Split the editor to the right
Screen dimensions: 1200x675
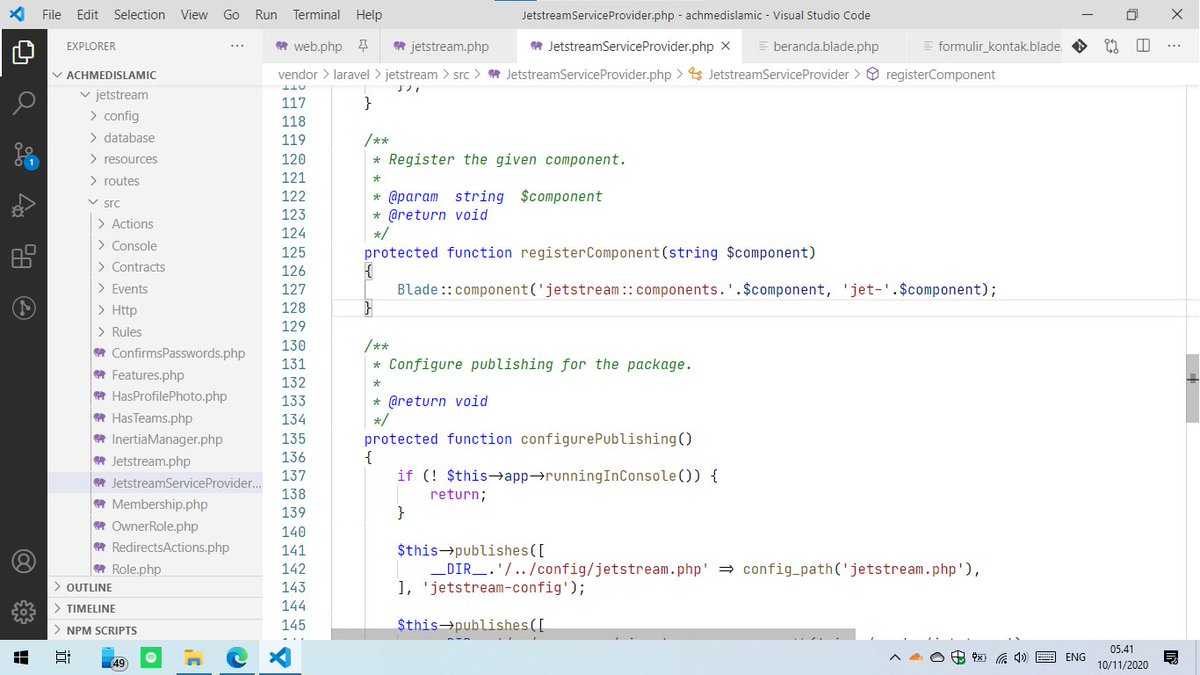1143,46
